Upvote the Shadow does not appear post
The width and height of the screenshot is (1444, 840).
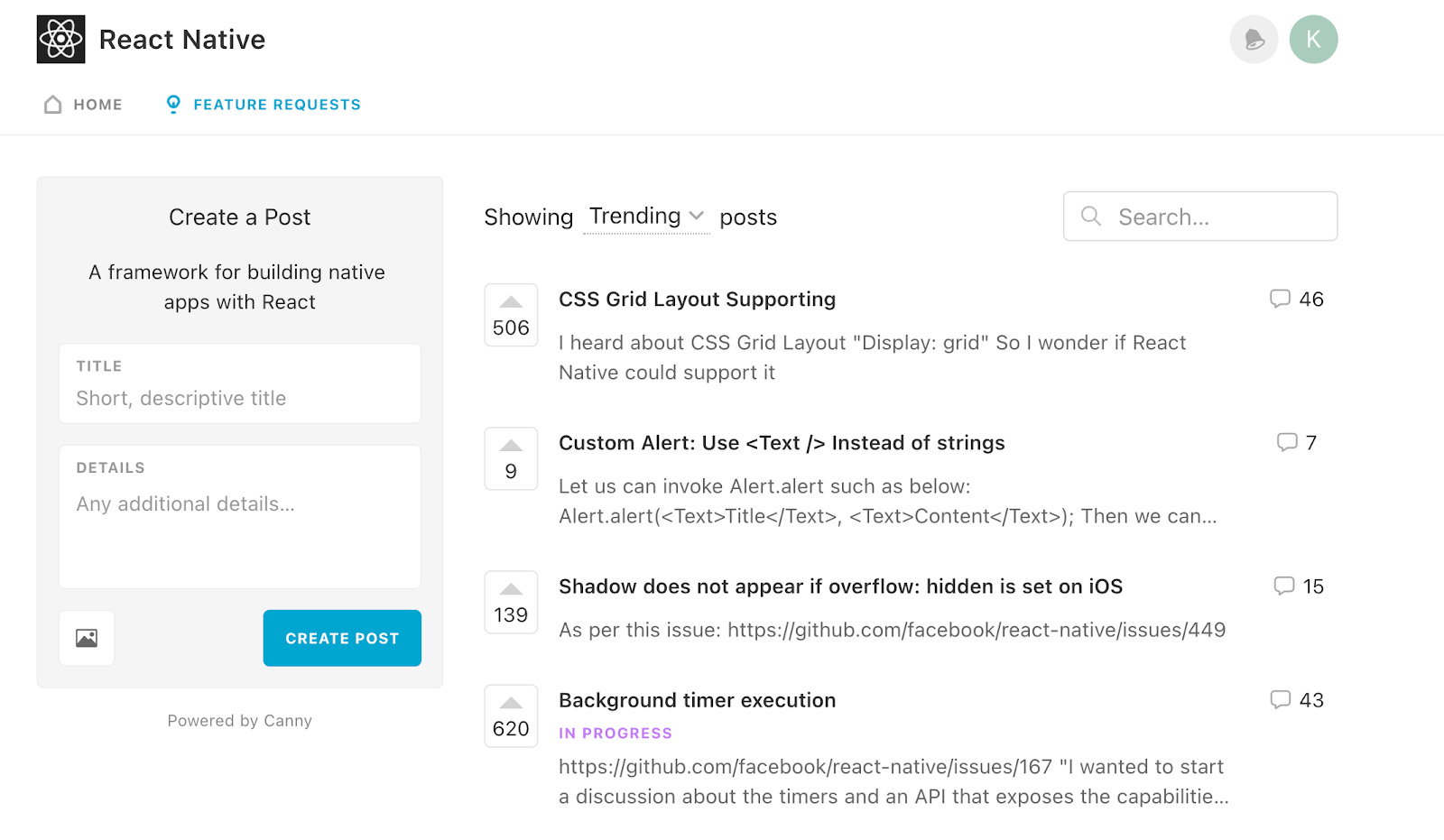pos(511,602)
